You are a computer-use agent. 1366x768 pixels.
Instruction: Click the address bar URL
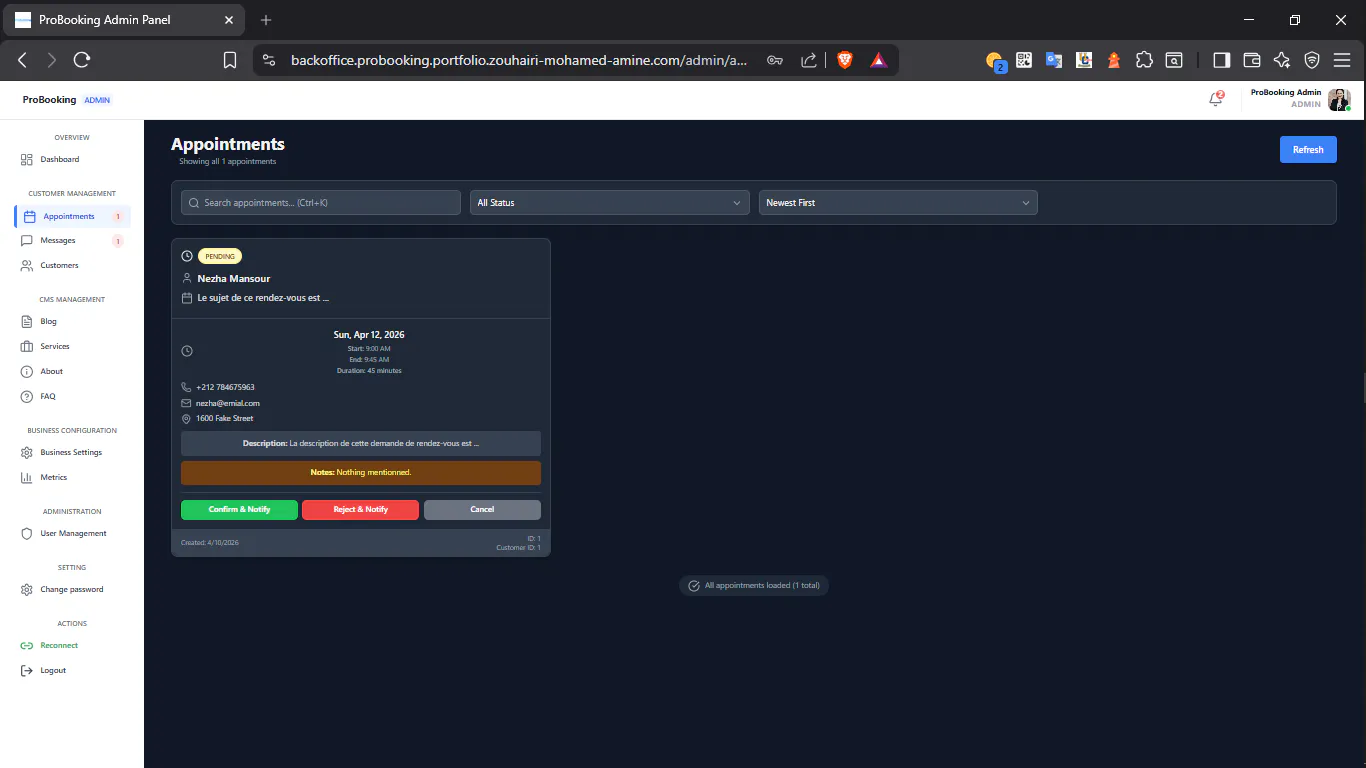tap(519, 60)
